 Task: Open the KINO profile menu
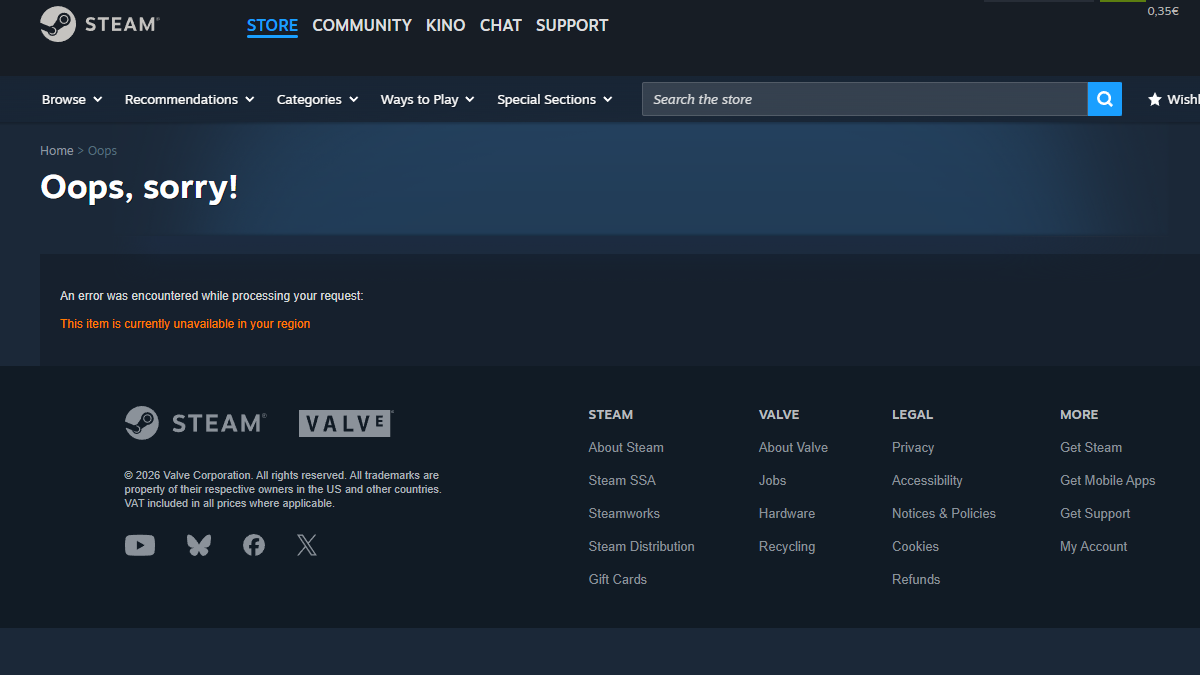(445, 25)
